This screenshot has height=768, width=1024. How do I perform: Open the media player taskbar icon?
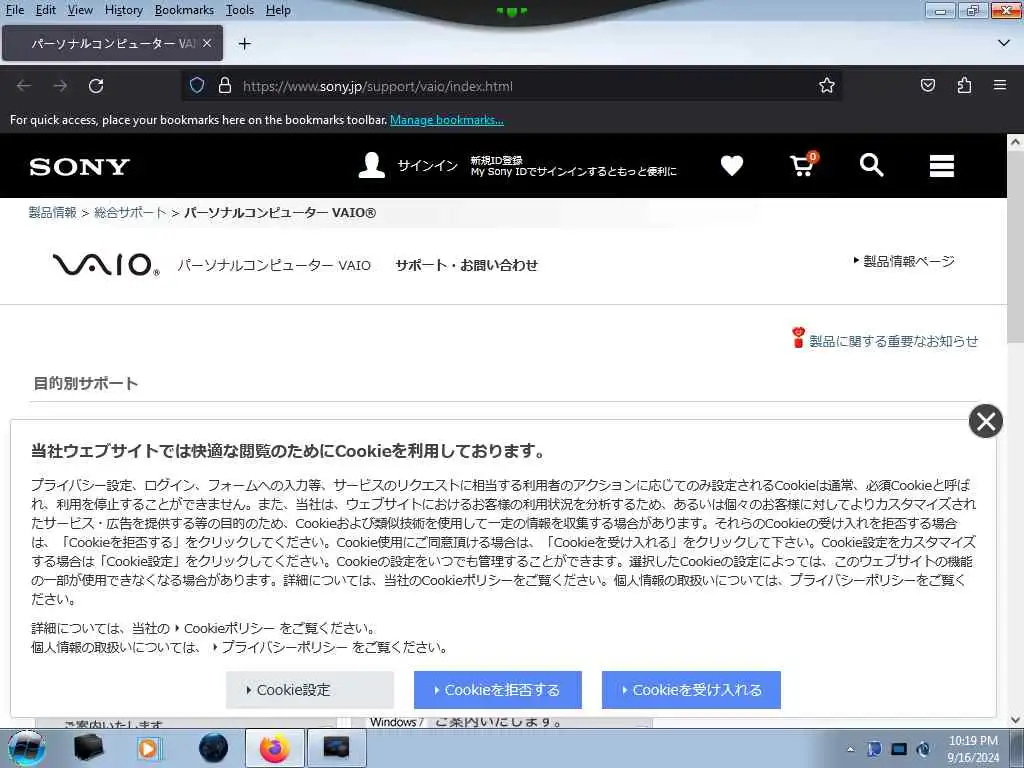149,748
